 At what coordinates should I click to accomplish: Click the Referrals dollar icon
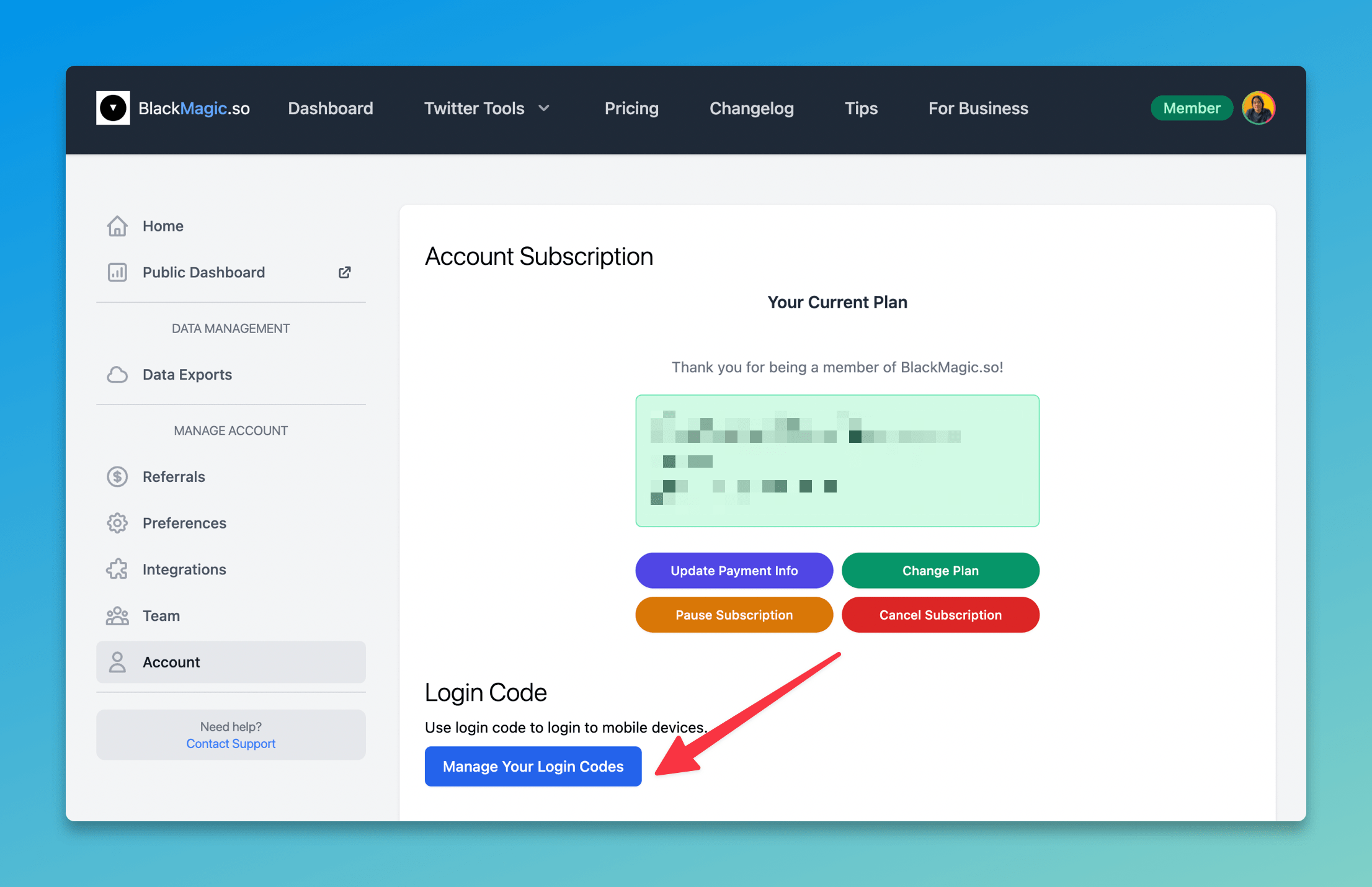click(x=117, y=476)
